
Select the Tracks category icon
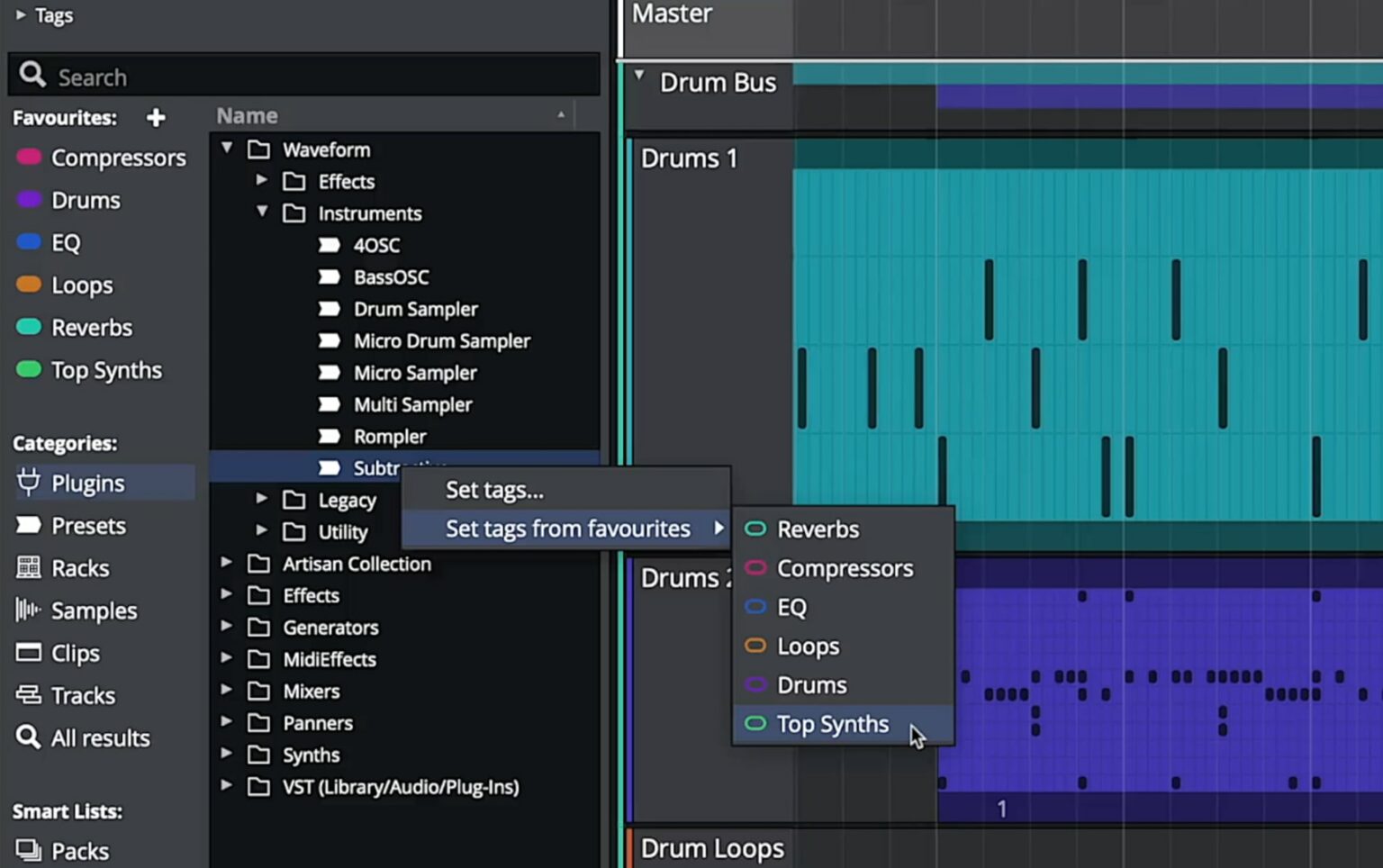coord(28,695)
